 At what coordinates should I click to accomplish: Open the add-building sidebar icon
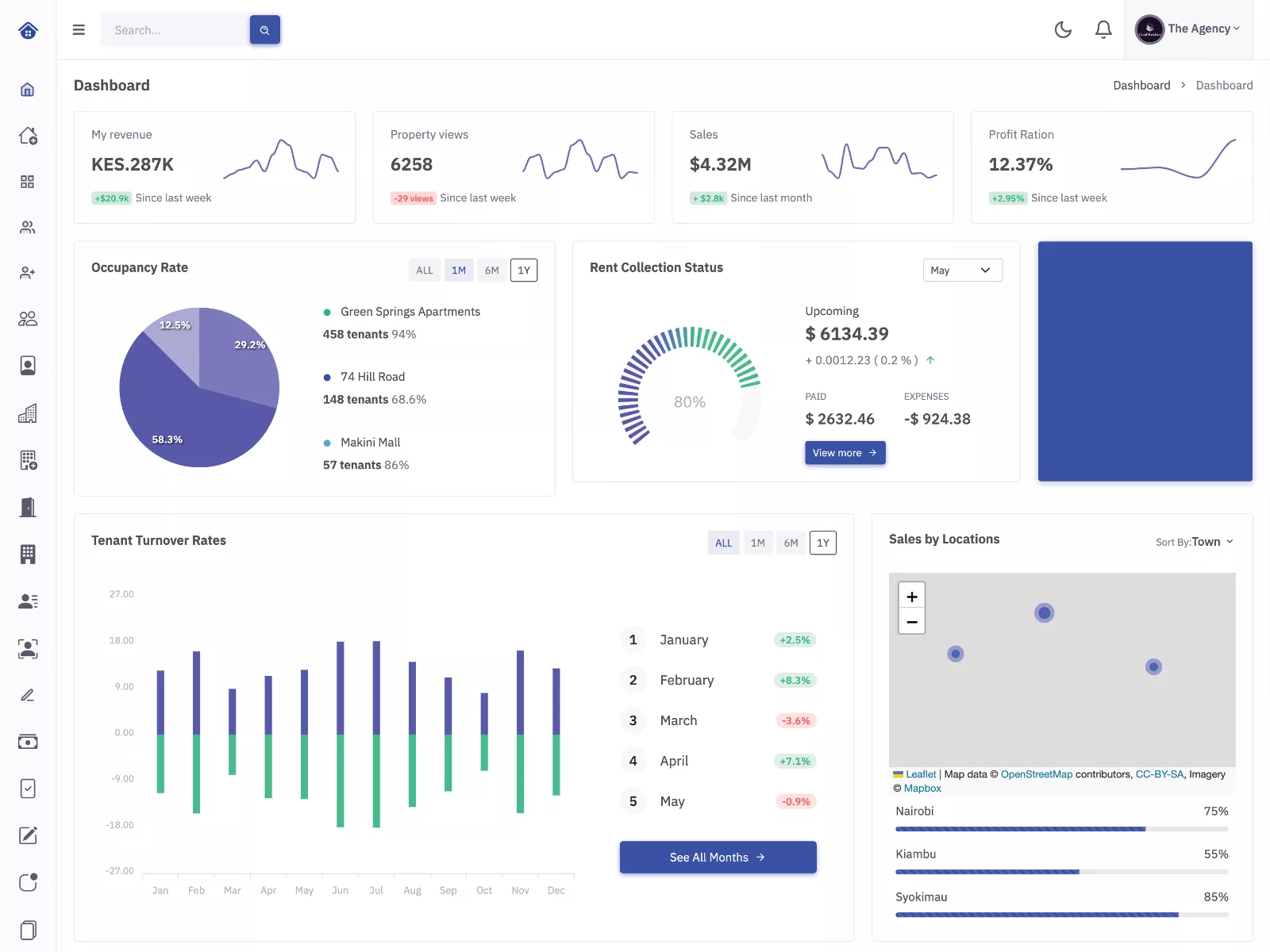[28, 460]
